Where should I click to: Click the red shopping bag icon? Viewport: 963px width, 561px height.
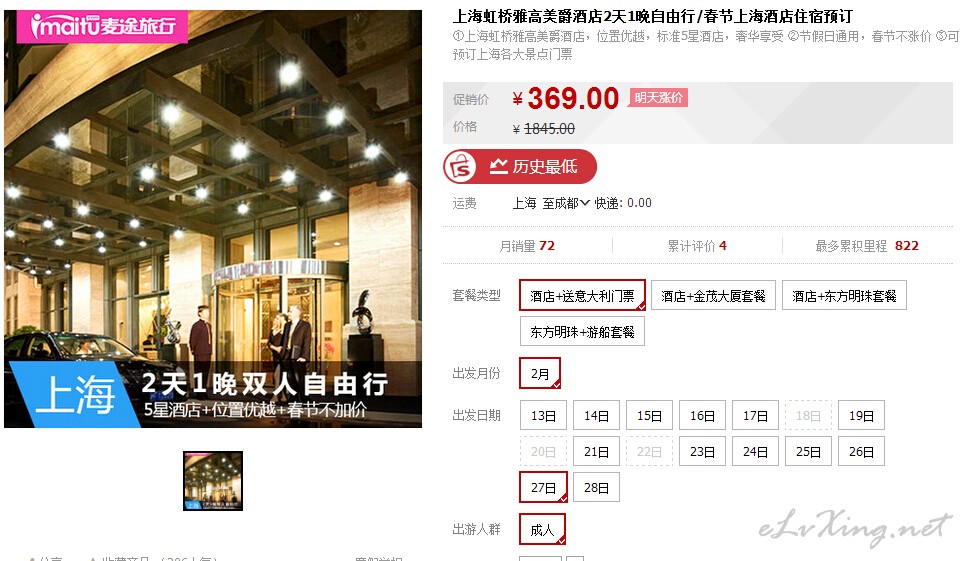point(460,167)
